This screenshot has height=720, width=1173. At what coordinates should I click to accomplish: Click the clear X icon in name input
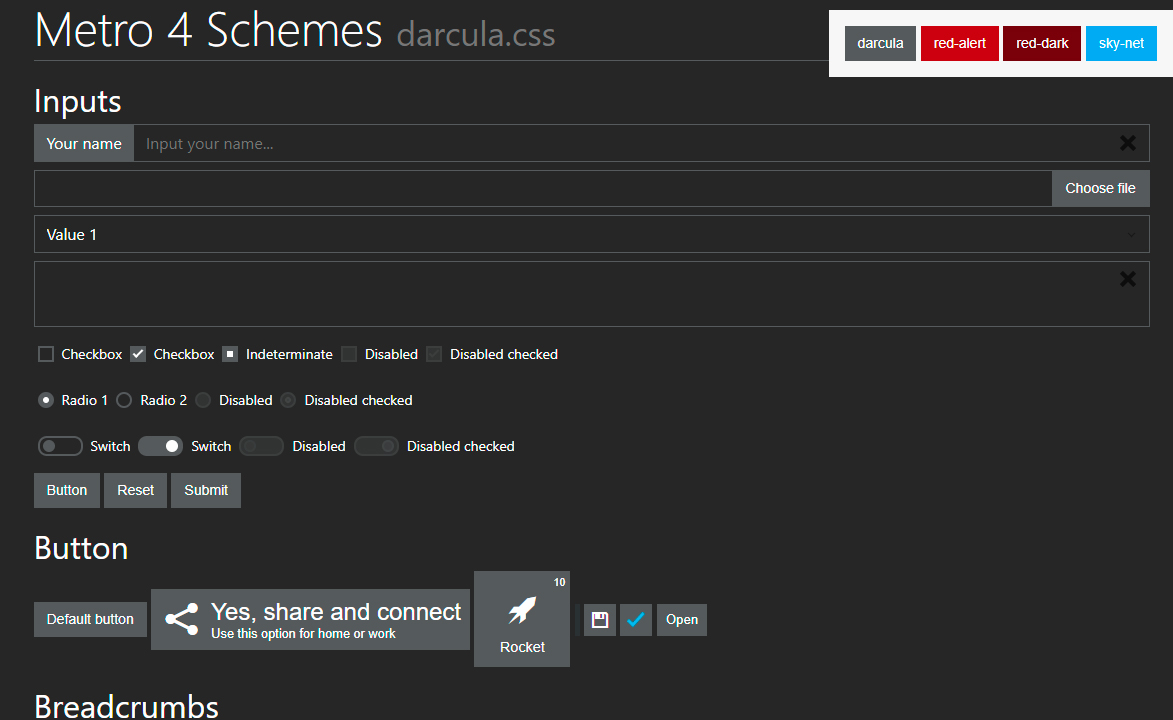tap(1127, 143)
